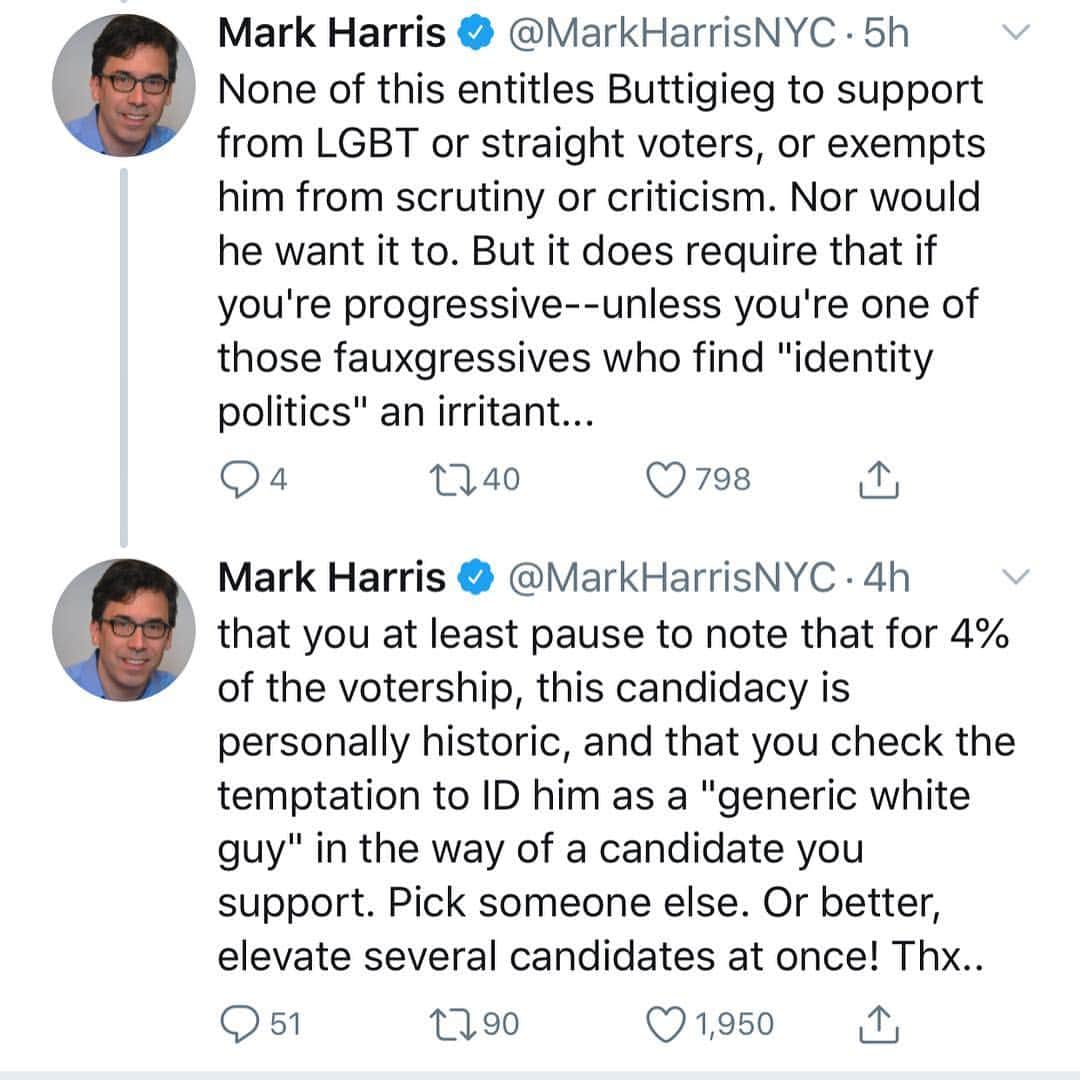Image resolution: width=1080 pixels, height=1080 pixels.
Task: Open the @MarkHarrisNYC handle on the 5h tweet
Action: [x=672, y=33]
